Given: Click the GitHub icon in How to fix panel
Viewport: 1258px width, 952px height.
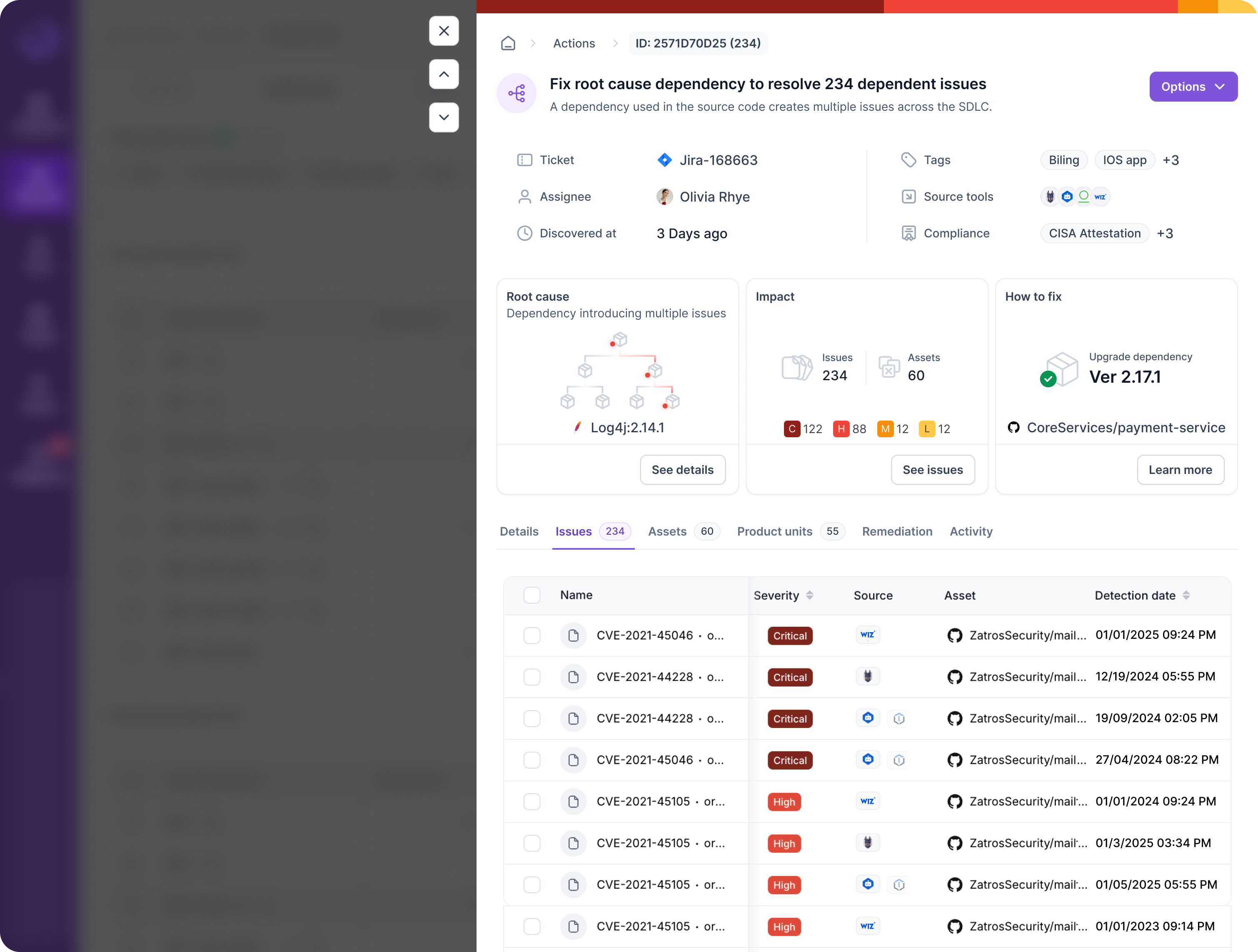Looking at the screenshot, I should point(1014,428).
